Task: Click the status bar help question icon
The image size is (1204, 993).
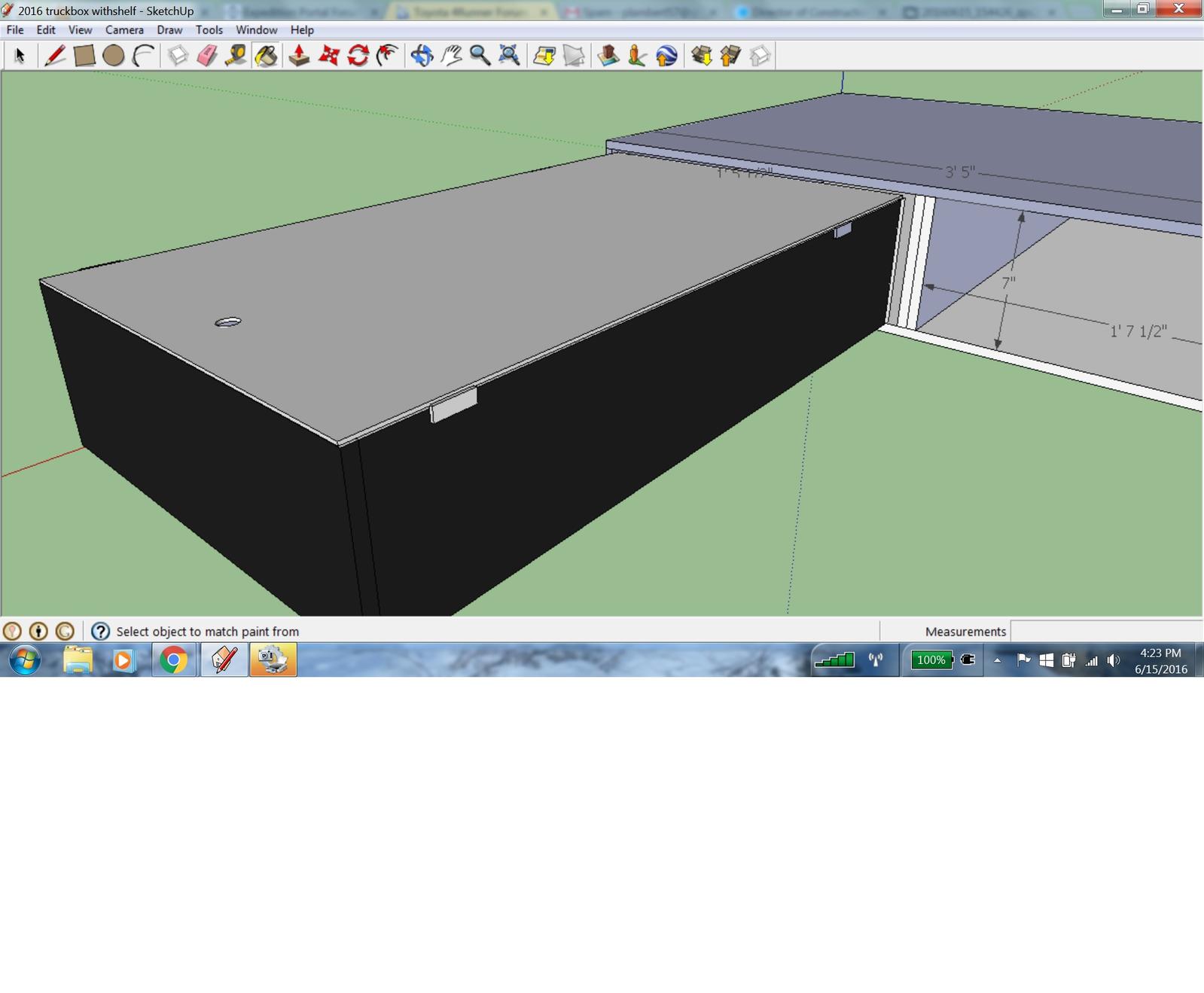Action: point(100,631)
